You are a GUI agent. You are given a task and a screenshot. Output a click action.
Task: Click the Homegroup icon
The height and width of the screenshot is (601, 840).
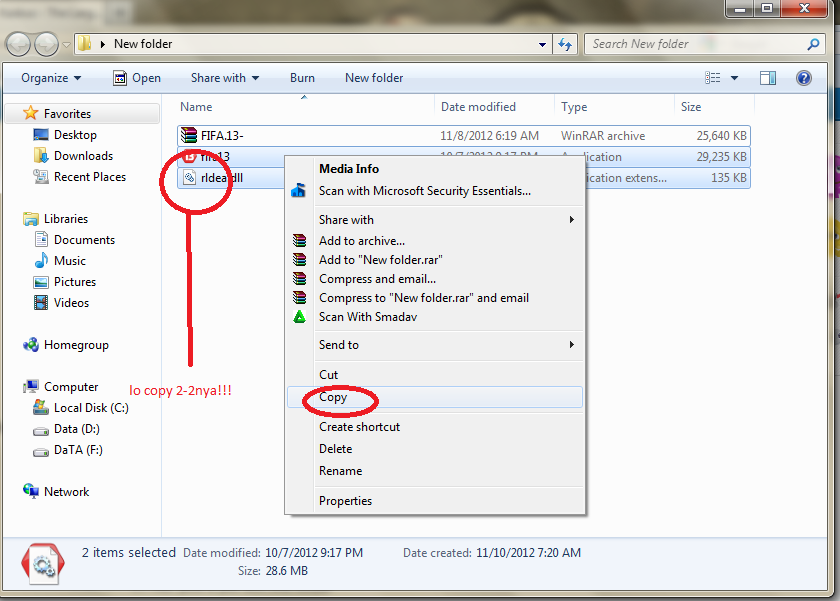pos(31,345)
